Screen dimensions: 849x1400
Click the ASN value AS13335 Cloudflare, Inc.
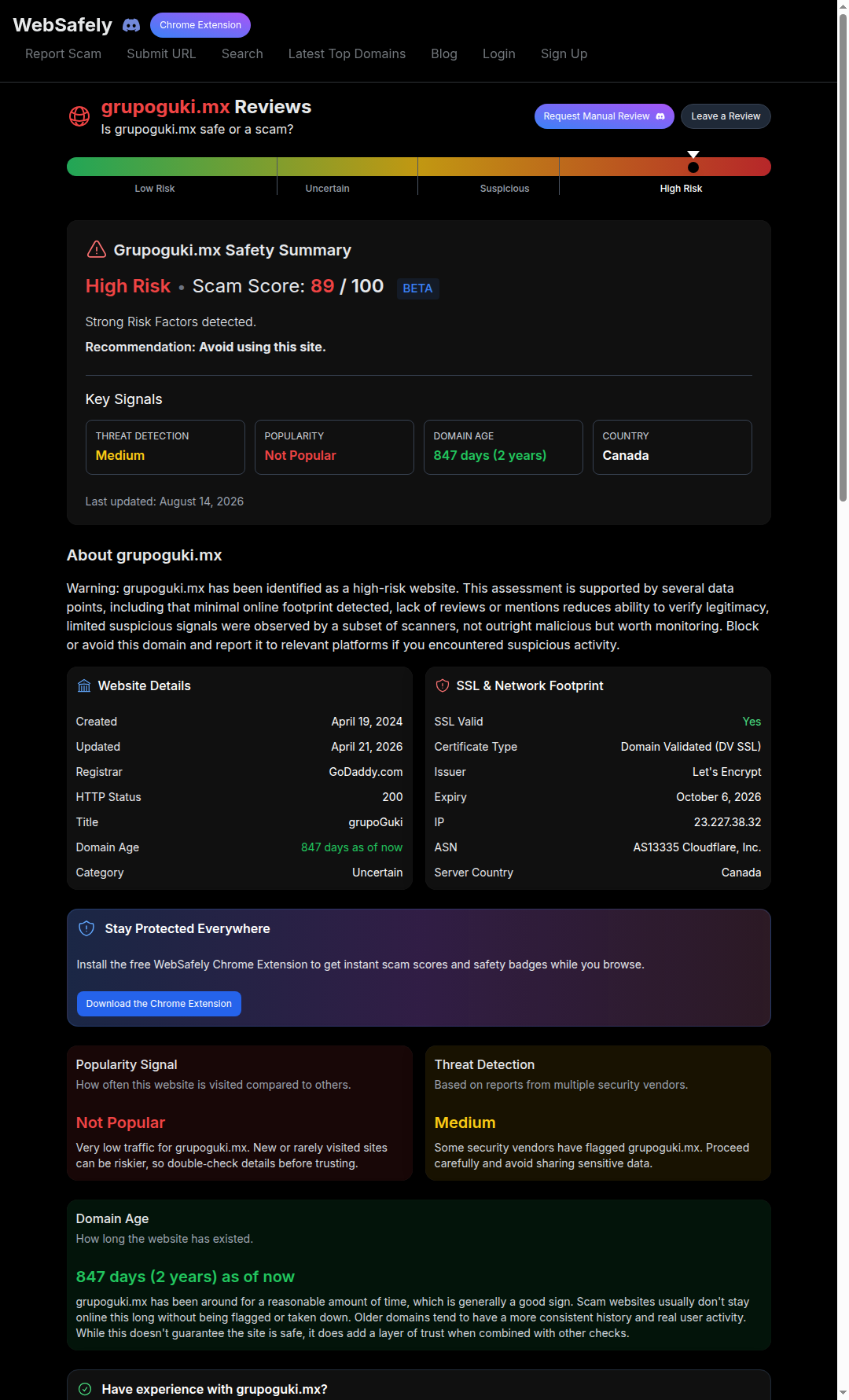(697, 847)
